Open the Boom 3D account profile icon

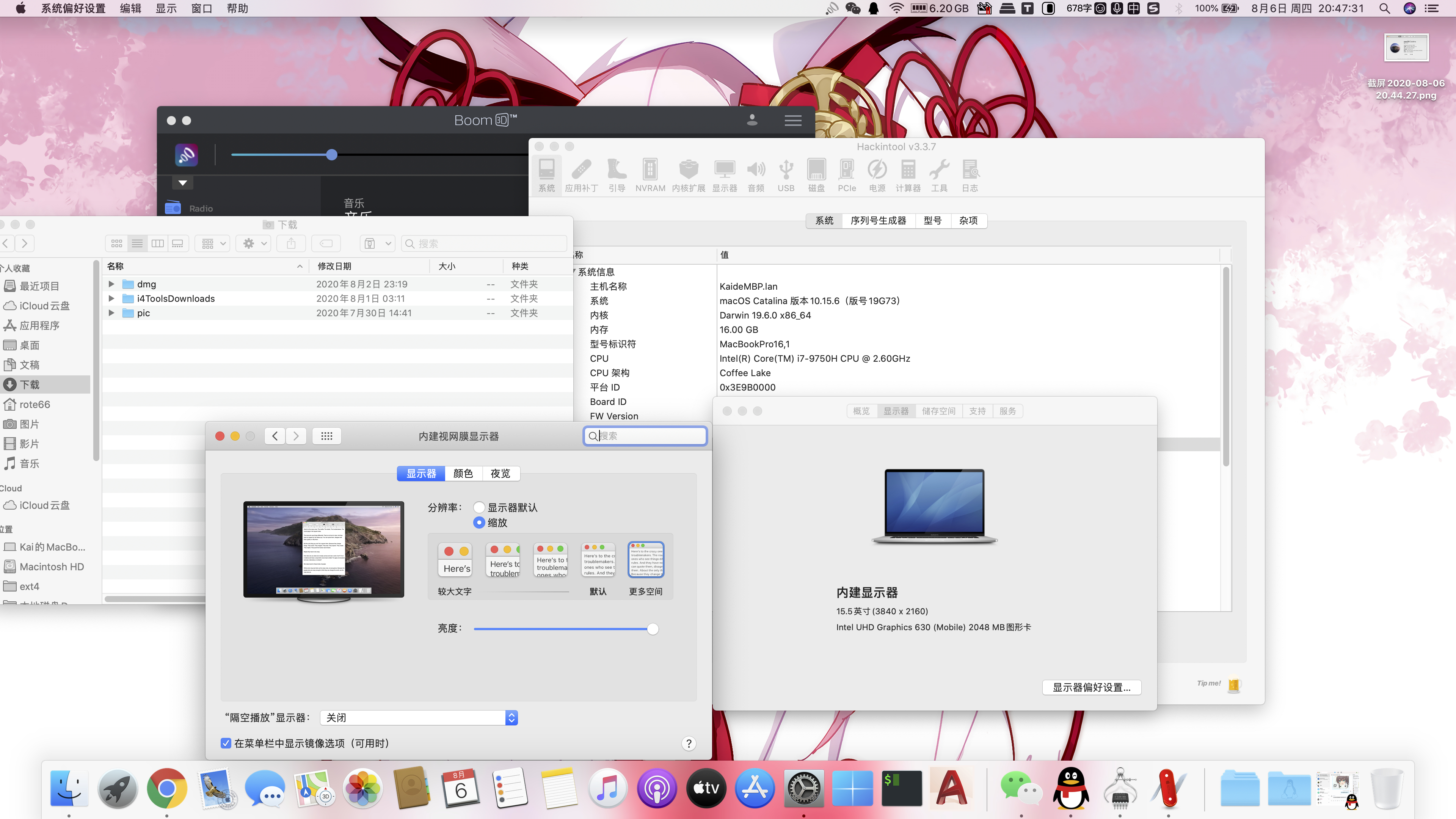752,120
